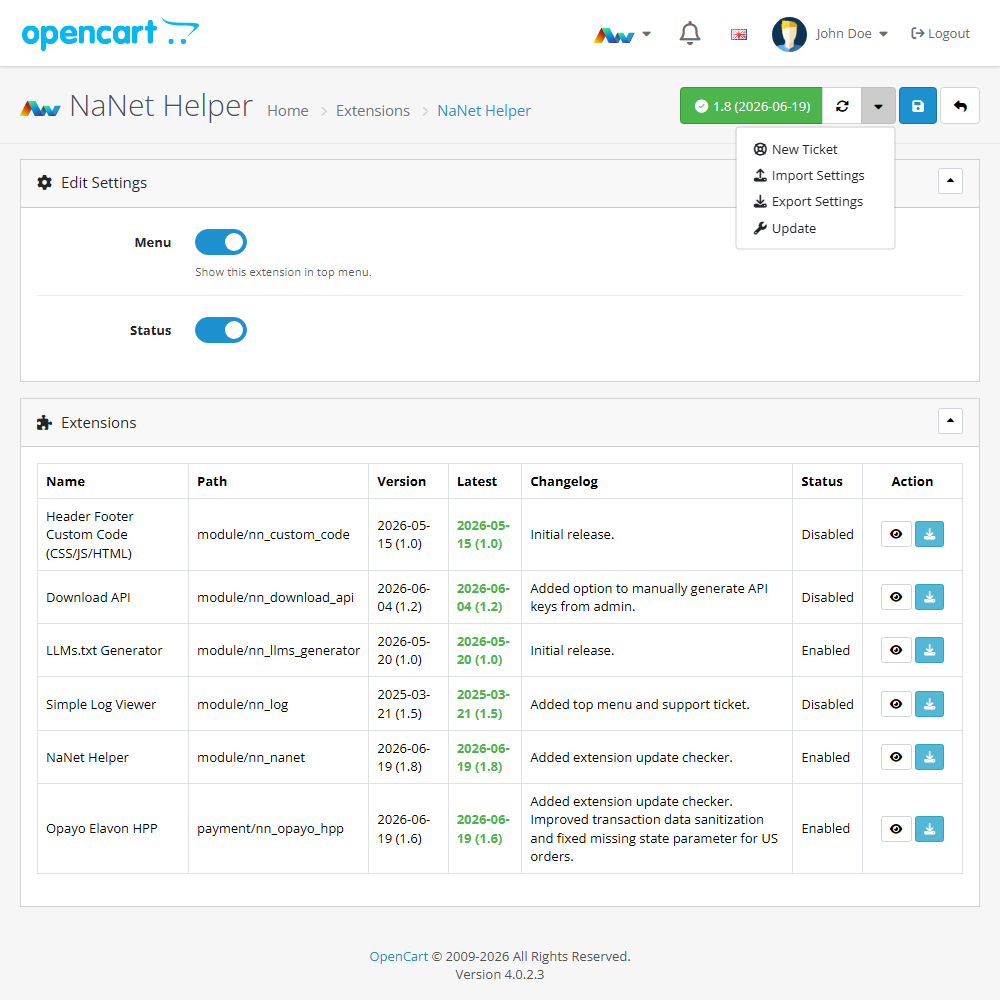View the Download API extension (eye icon)
This screenshot has width=1000, height=1000.
[x=896, y=597]
